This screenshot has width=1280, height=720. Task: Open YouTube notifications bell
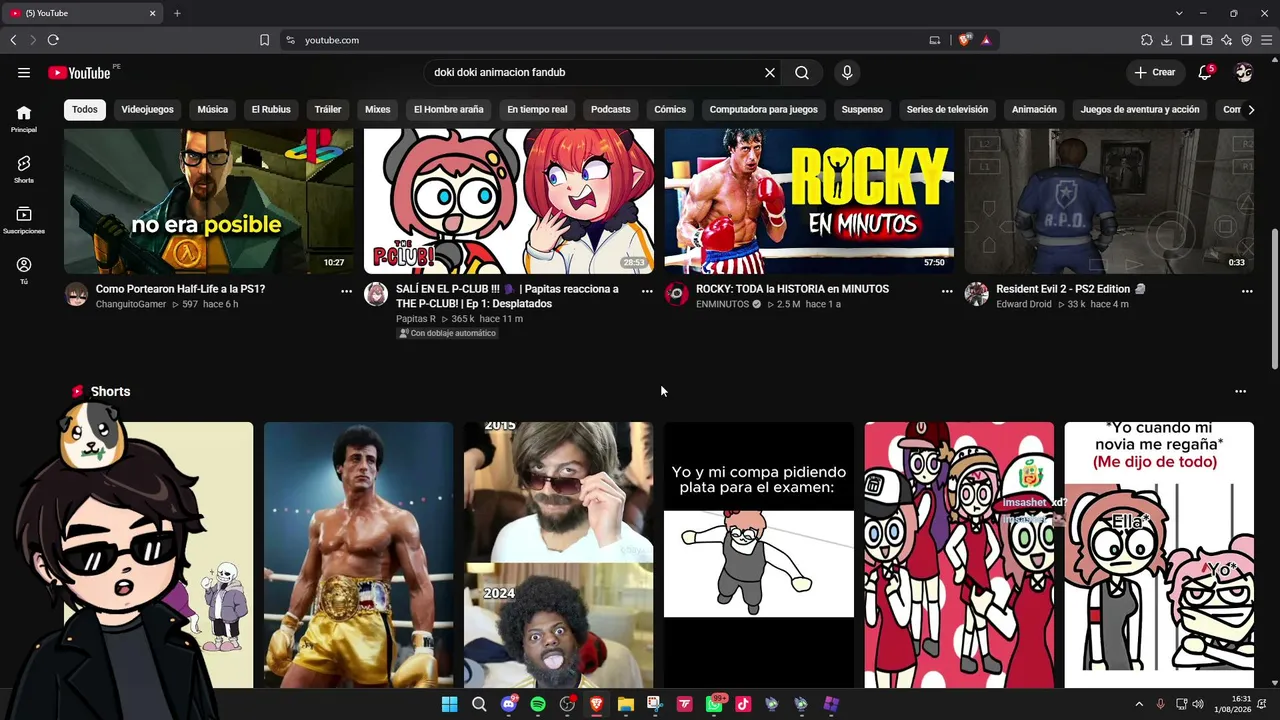[1206, 72]
